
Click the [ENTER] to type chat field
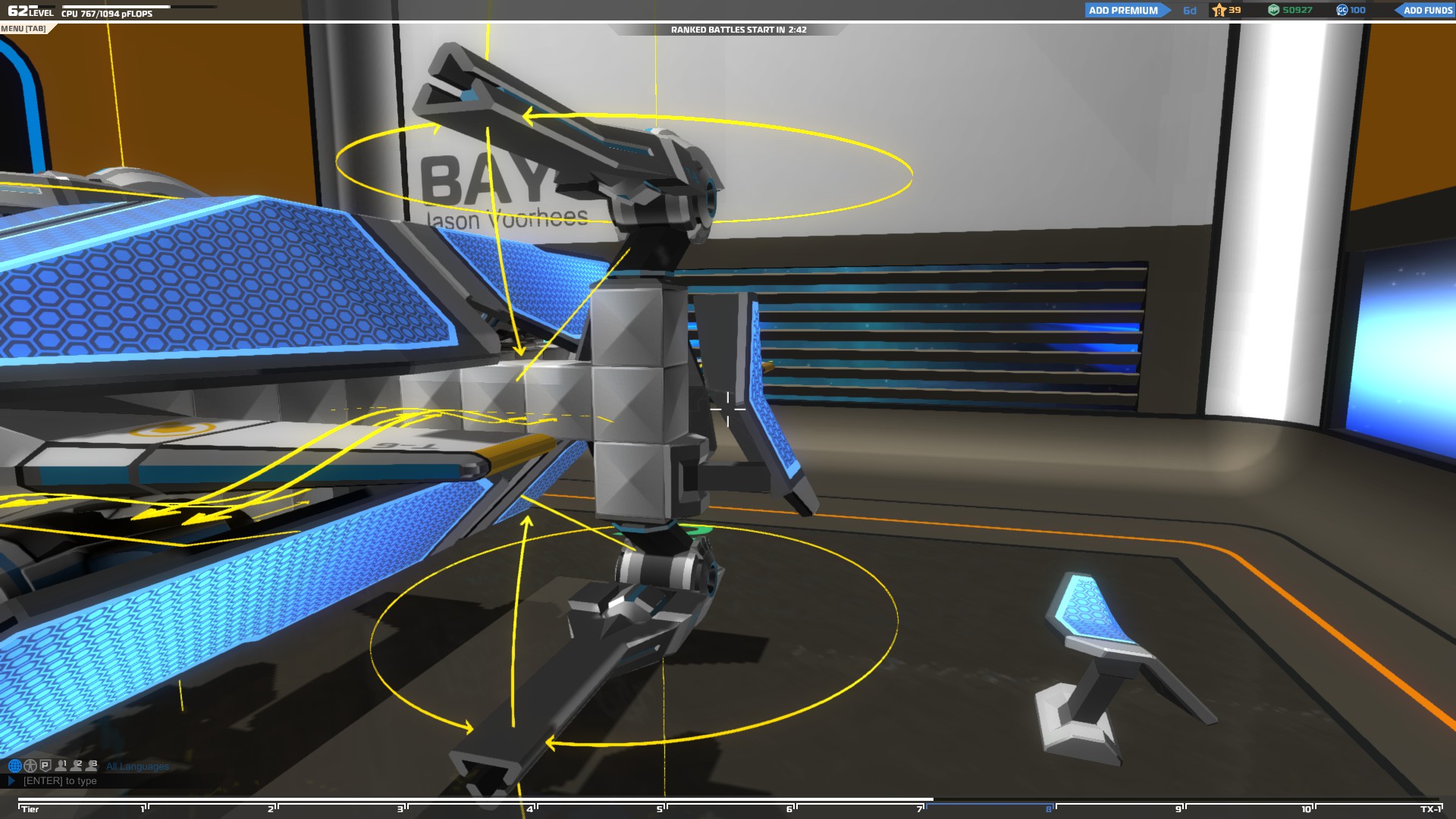[61, 781]
